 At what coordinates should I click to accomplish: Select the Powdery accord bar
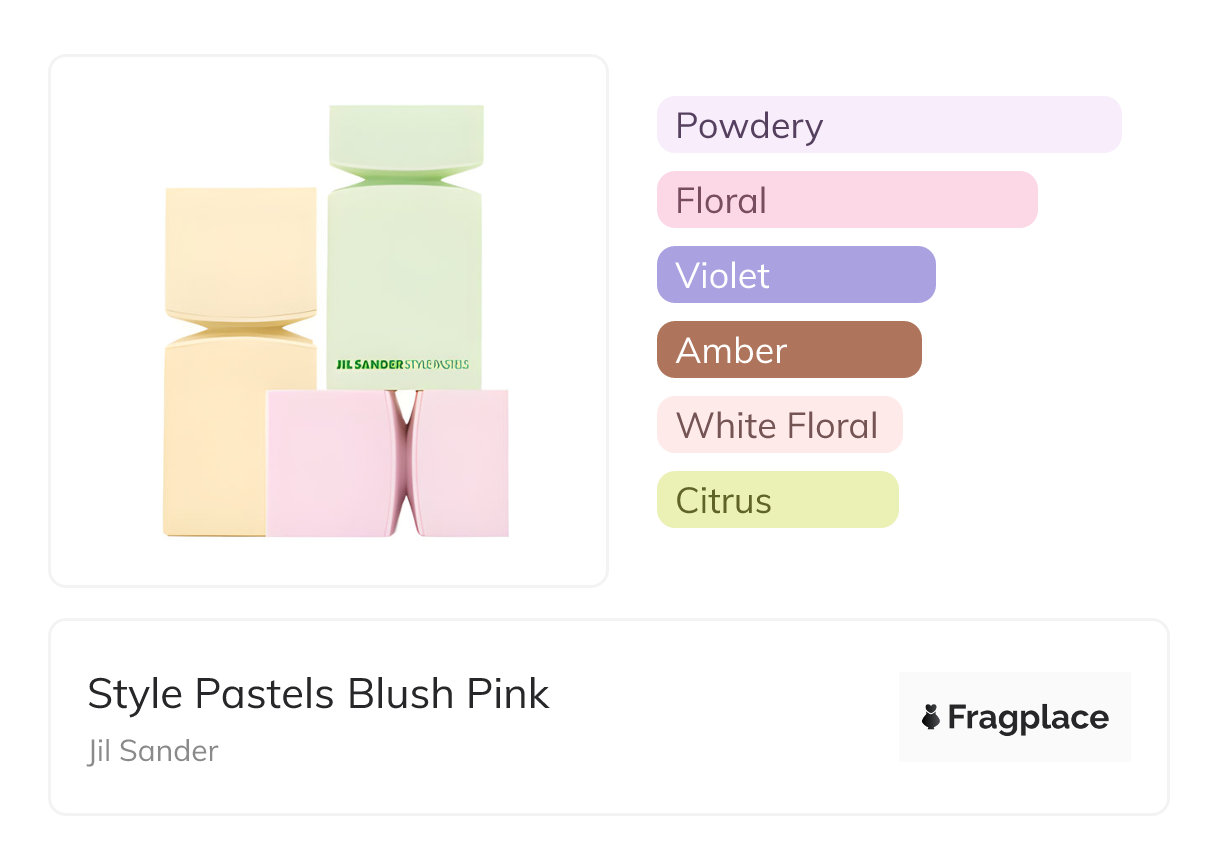point(888,125)
